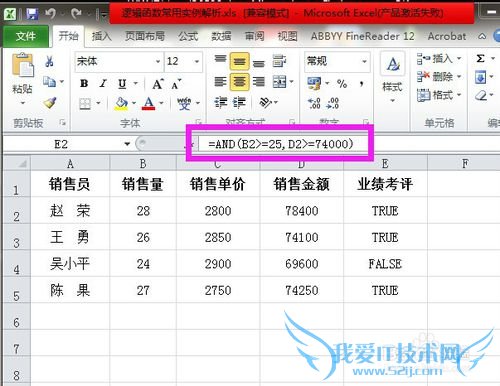Click the 删除 cells button
The width and height of the screenshot is (500, 386).
tap(439, 77)
